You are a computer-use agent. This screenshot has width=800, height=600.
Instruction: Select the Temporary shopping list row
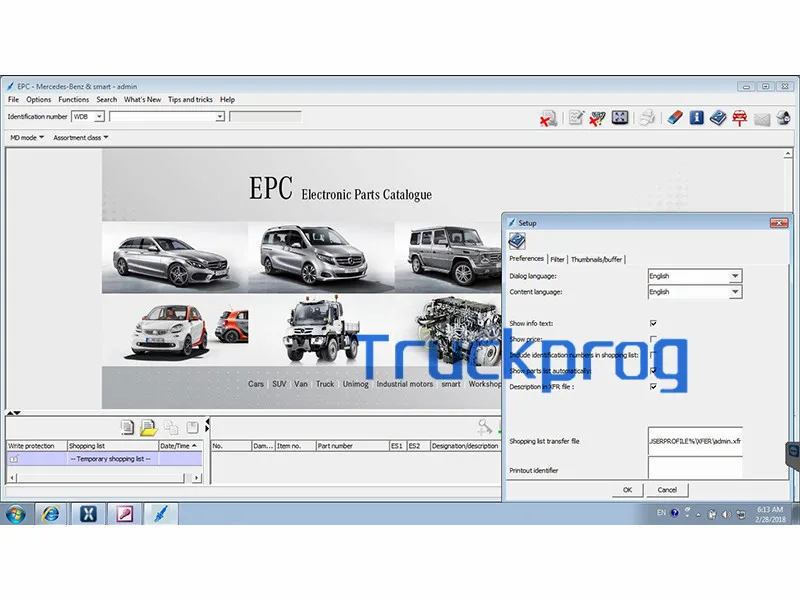point(104,459)
